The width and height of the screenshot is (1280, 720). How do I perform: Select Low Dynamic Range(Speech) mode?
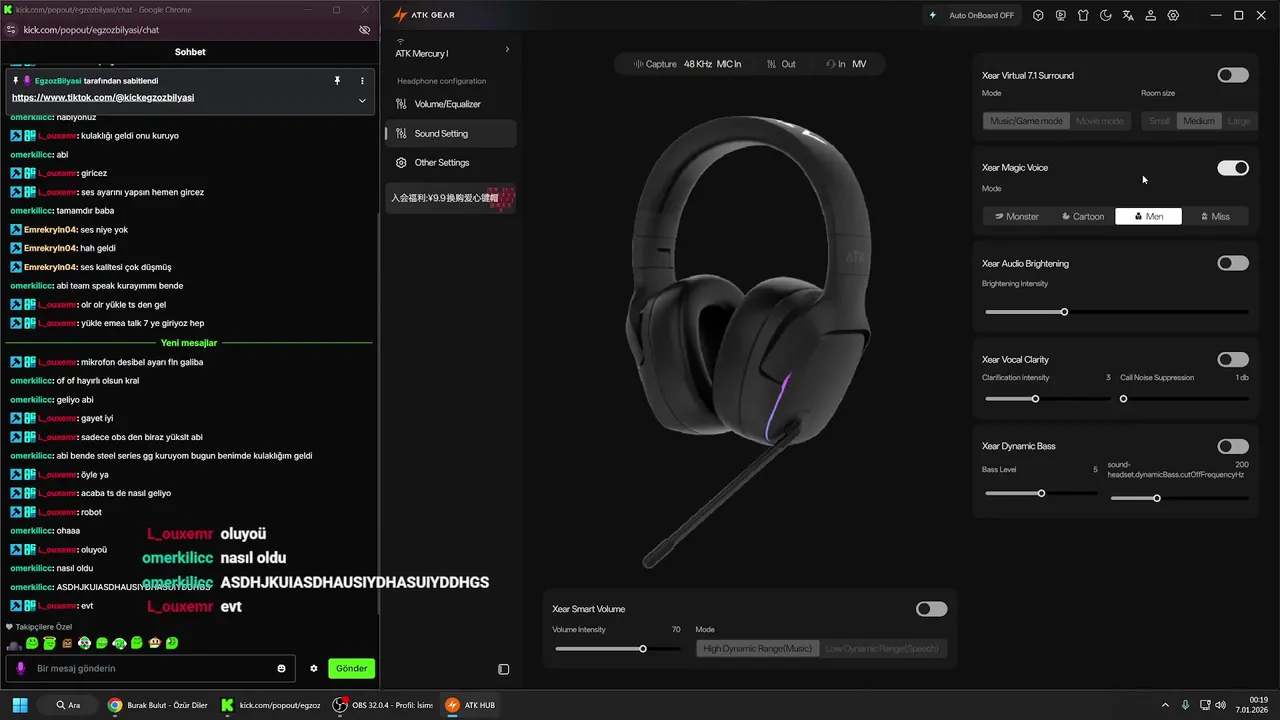point(882,649)
